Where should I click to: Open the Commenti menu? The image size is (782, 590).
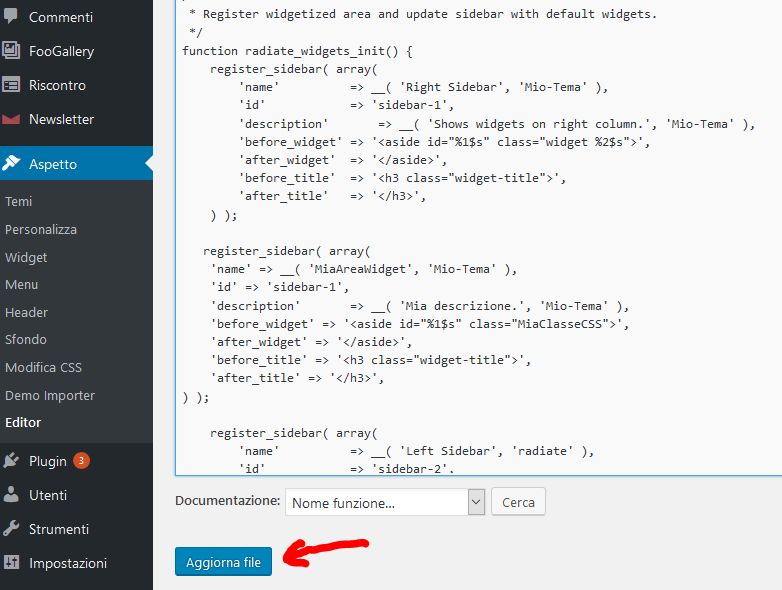(61, 17)
